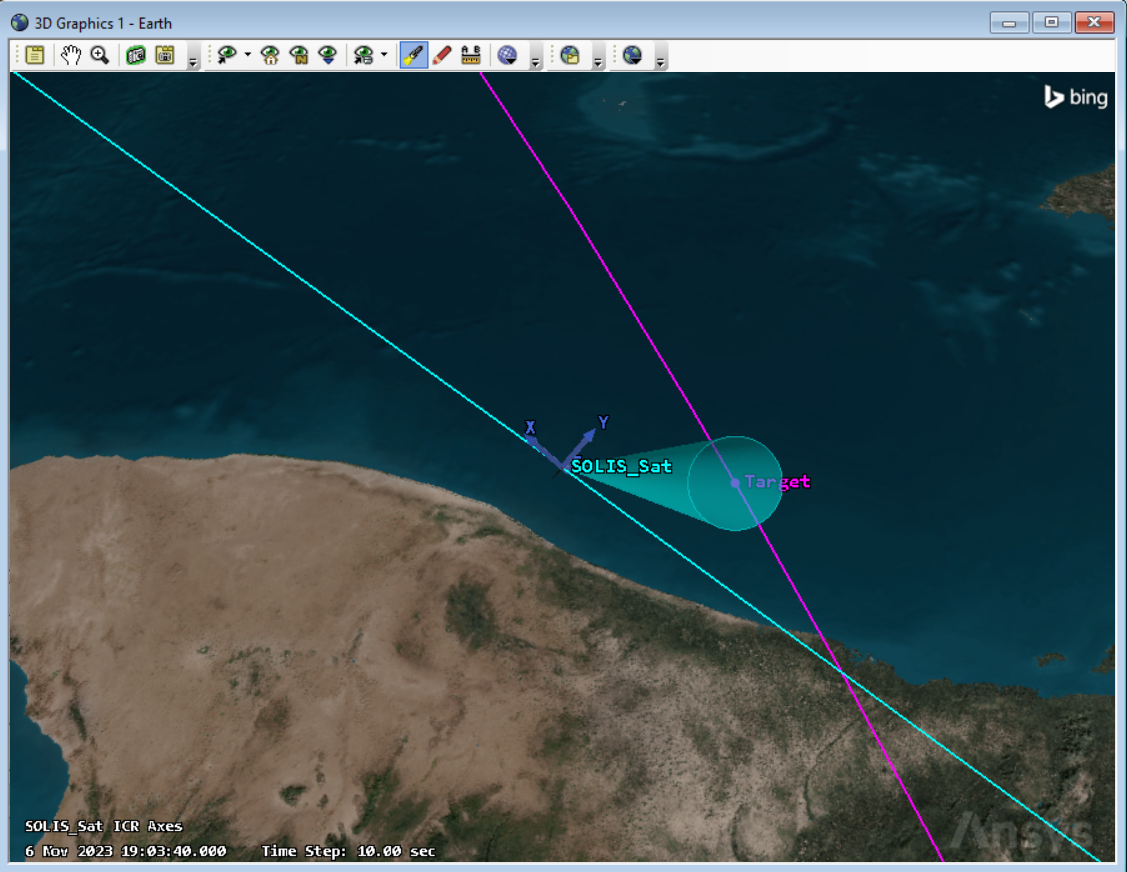Reset the camera with the Home View icon
The height and width of the screenshot is (872, 1127).
[268, 55]
